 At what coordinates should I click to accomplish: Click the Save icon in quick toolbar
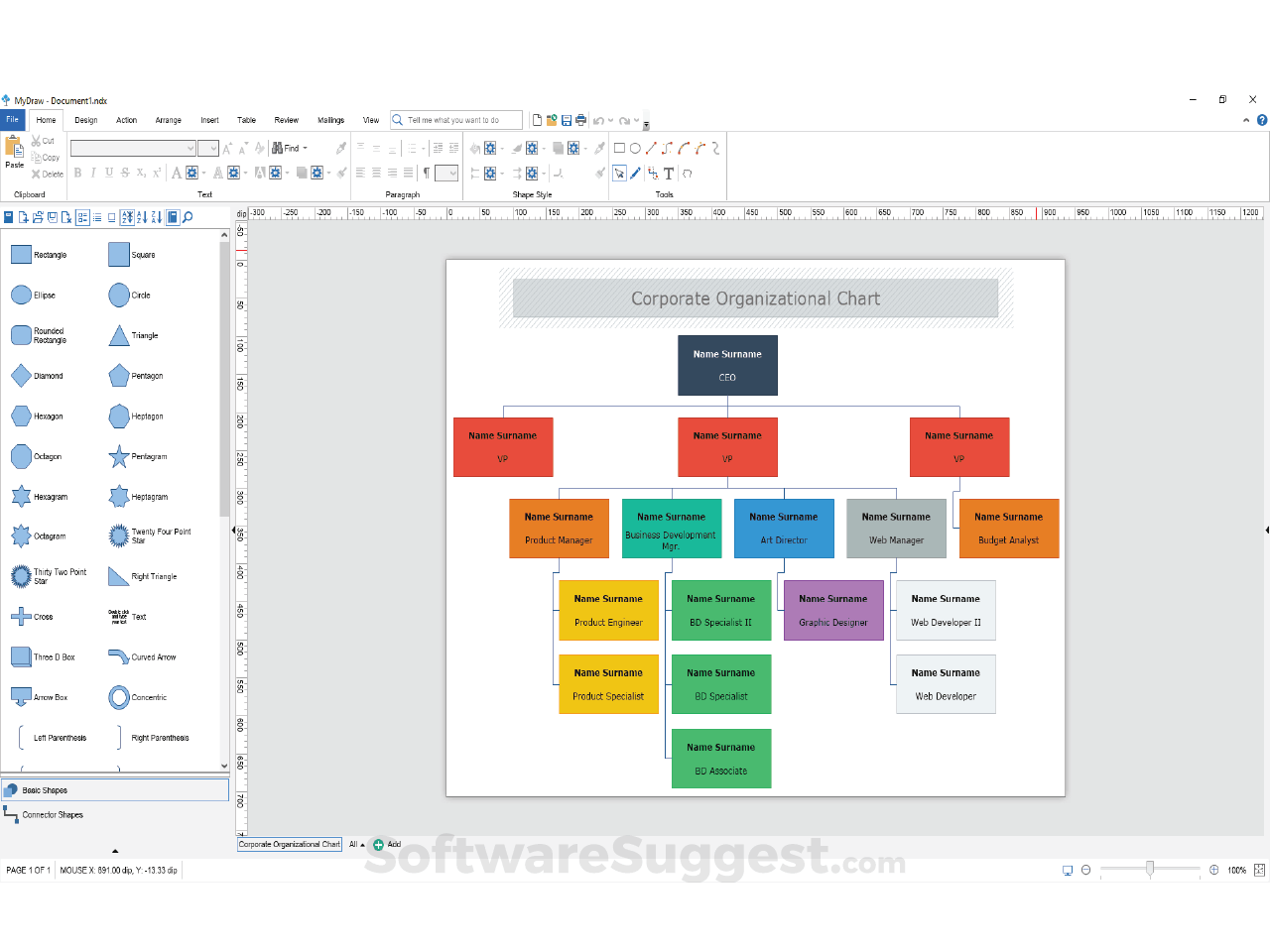point(567,120)
